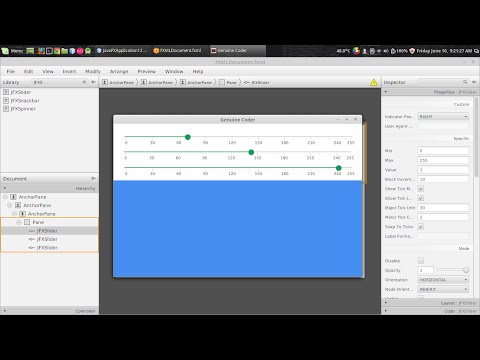
Task: Open the Library panel options menu icon
Action: [94, 82]
